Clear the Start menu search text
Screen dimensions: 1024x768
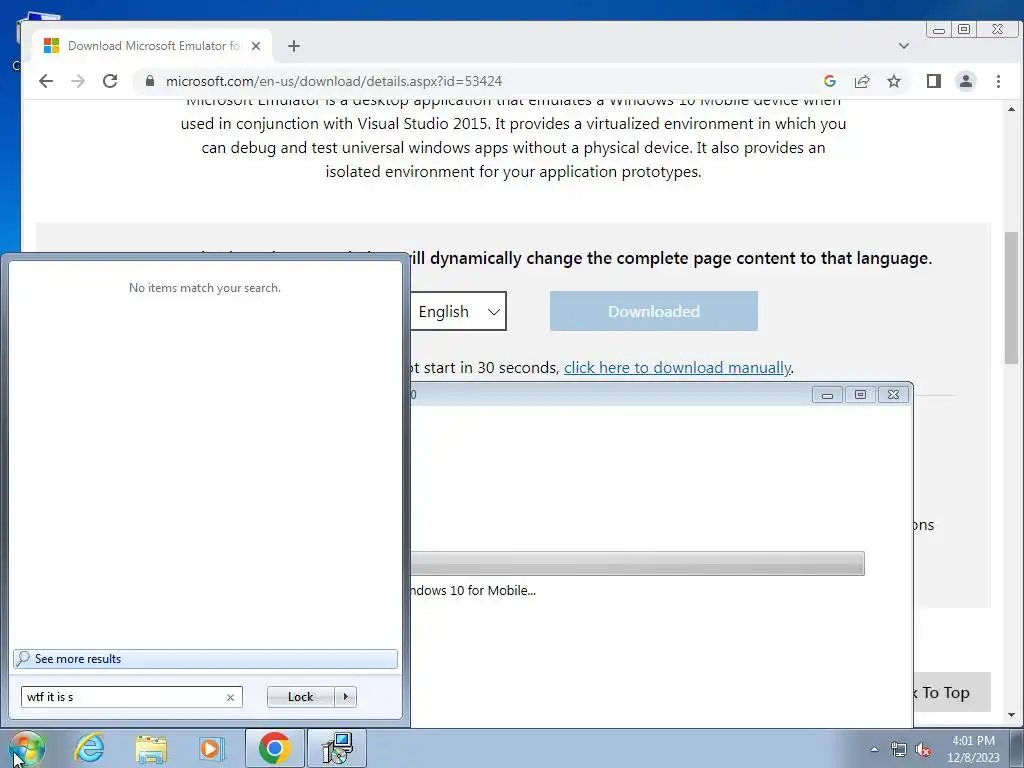pos(230,697)
